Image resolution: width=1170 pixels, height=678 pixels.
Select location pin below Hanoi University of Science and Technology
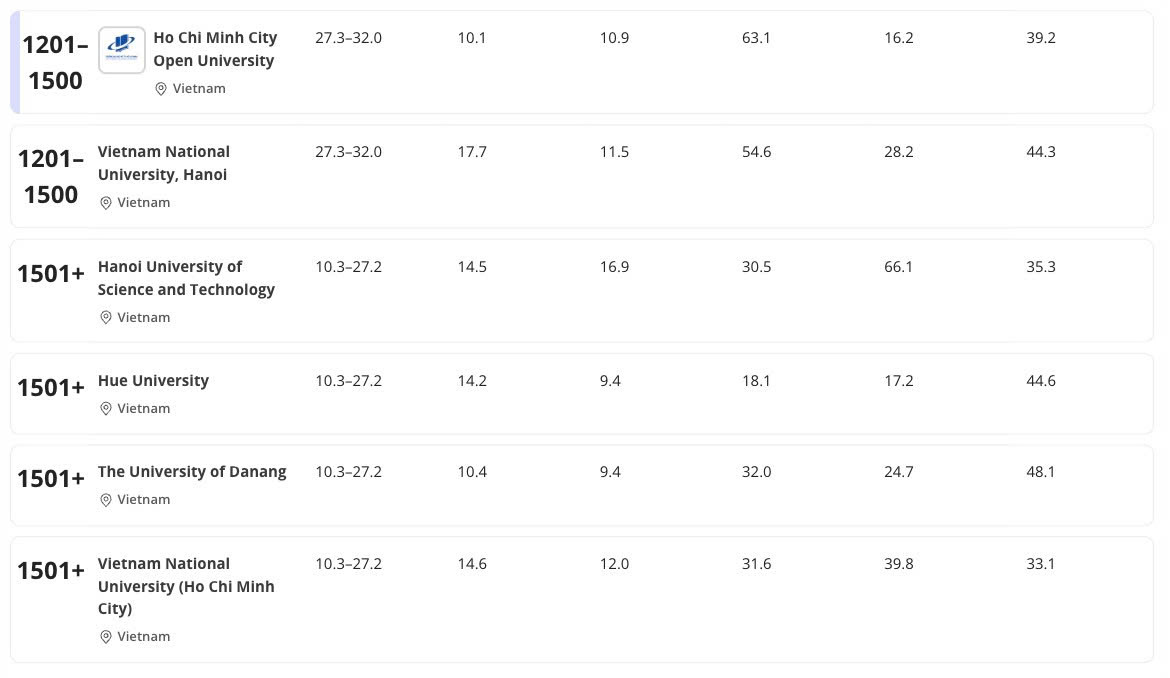[106, 318]
